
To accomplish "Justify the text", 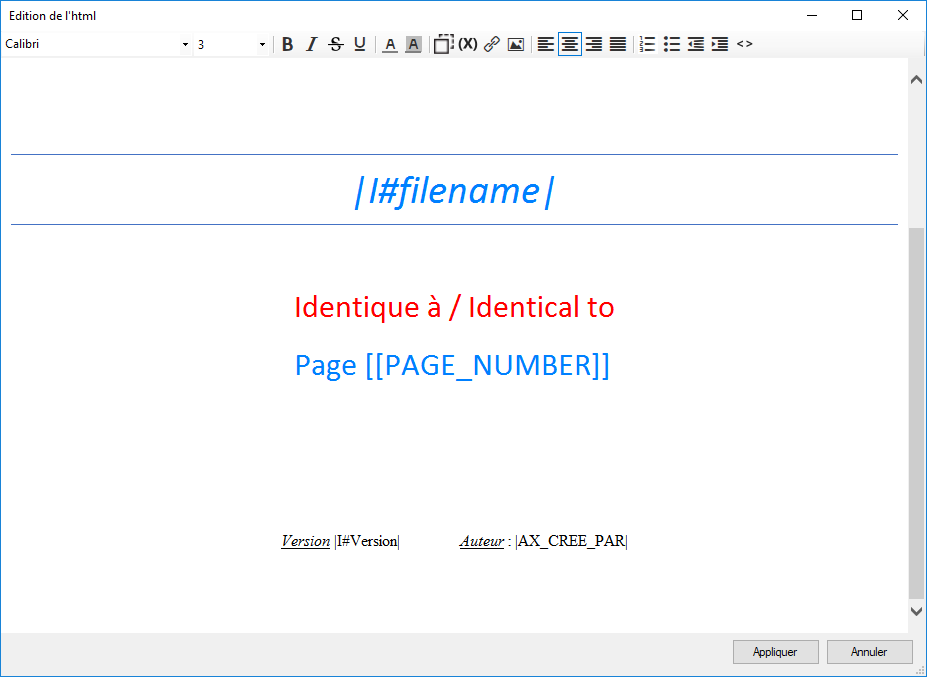I will point(618,44).
